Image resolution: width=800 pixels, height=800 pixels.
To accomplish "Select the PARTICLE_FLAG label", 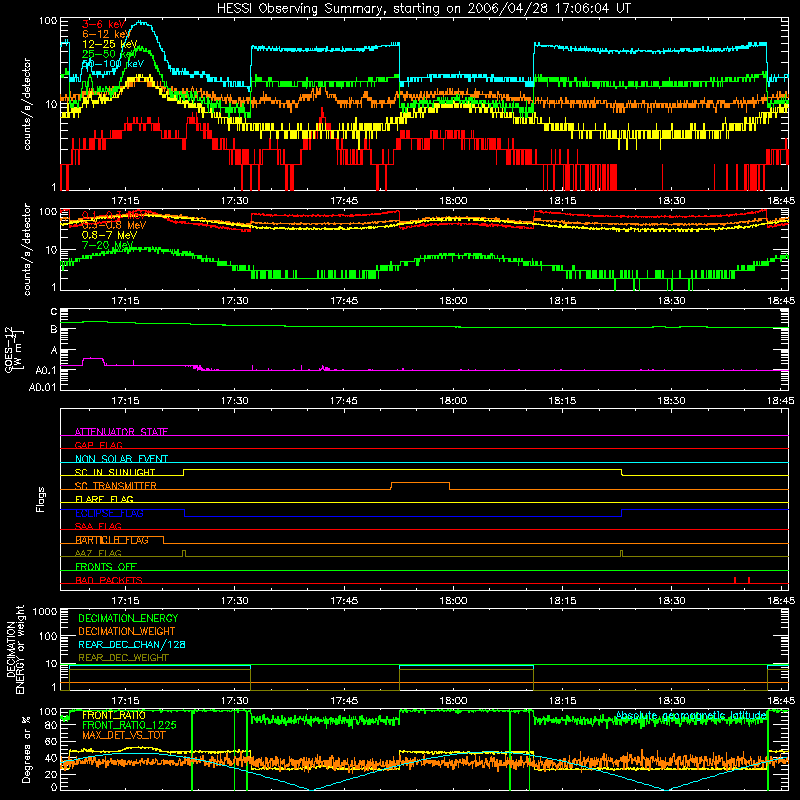I will point(112,539).
